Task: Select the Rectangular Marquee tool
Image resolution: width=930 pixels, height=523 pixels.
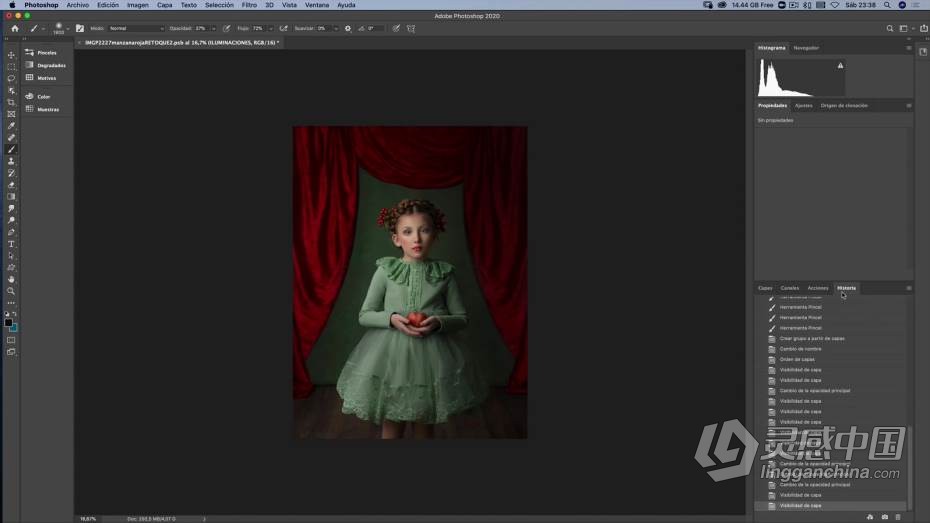Action: point(11,66)
